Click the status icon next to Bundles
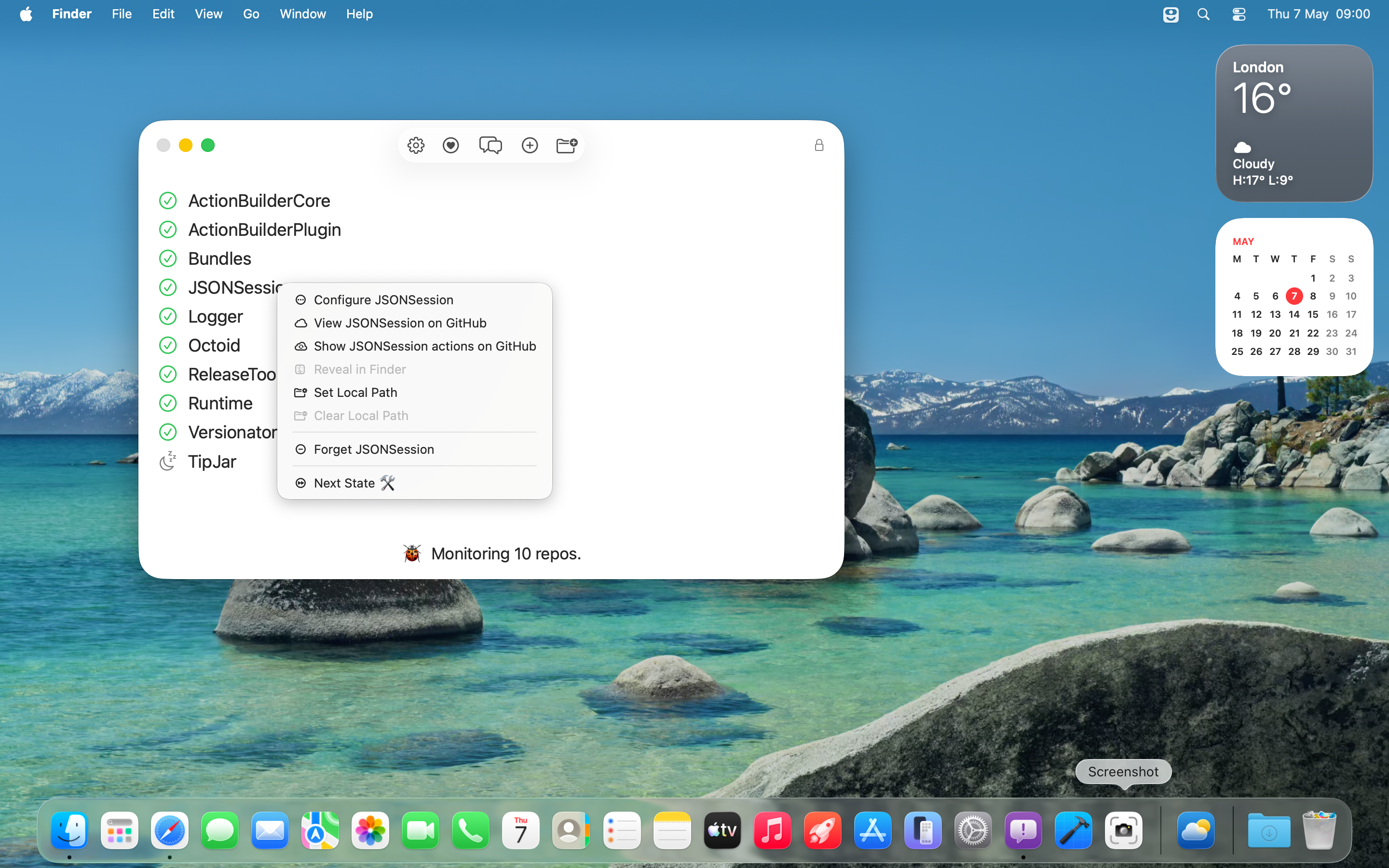1389x868 pixels. 168,258
